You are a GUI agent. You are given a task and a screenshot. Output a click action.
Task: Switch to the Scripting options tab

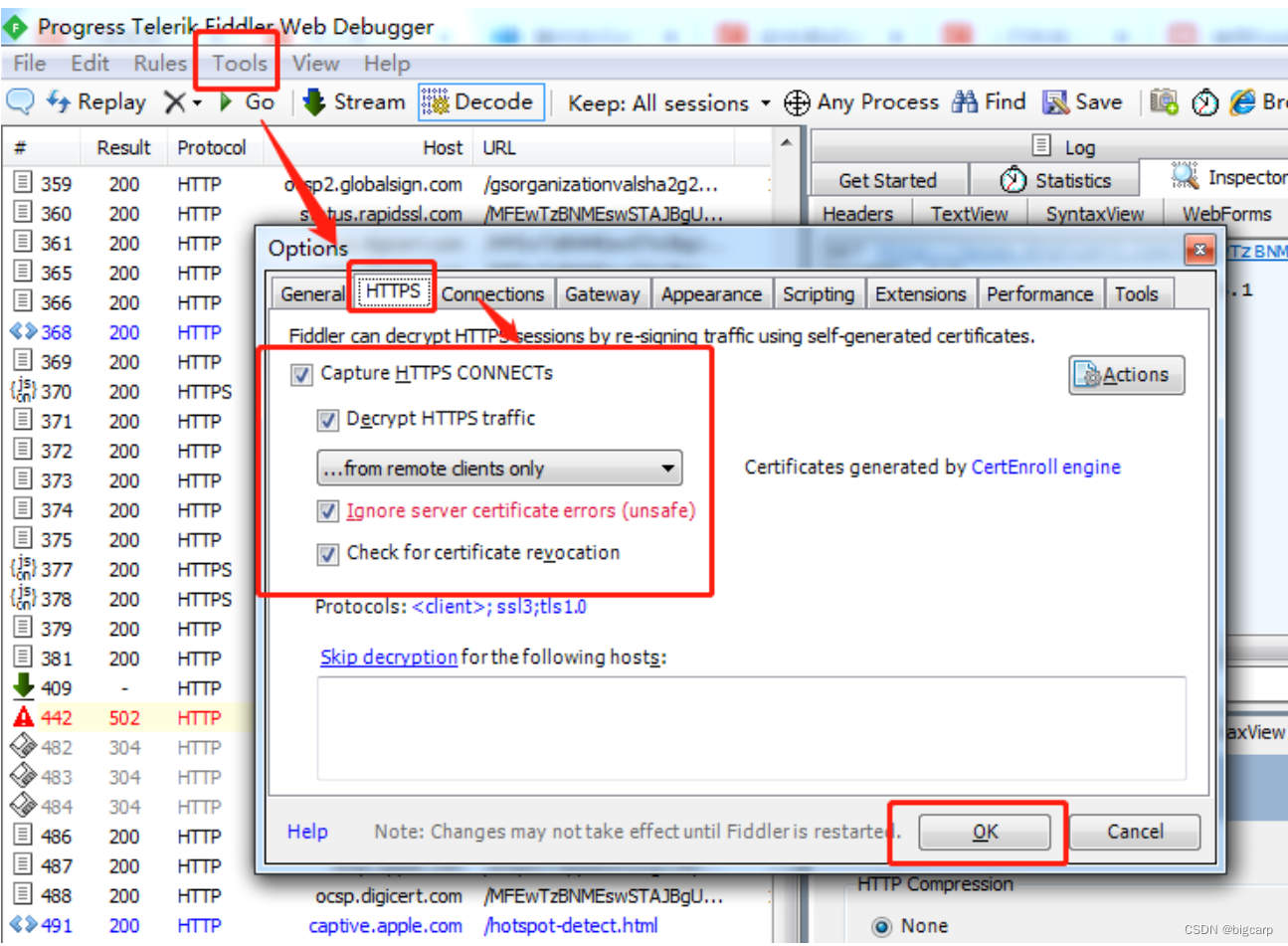(819, 294)
